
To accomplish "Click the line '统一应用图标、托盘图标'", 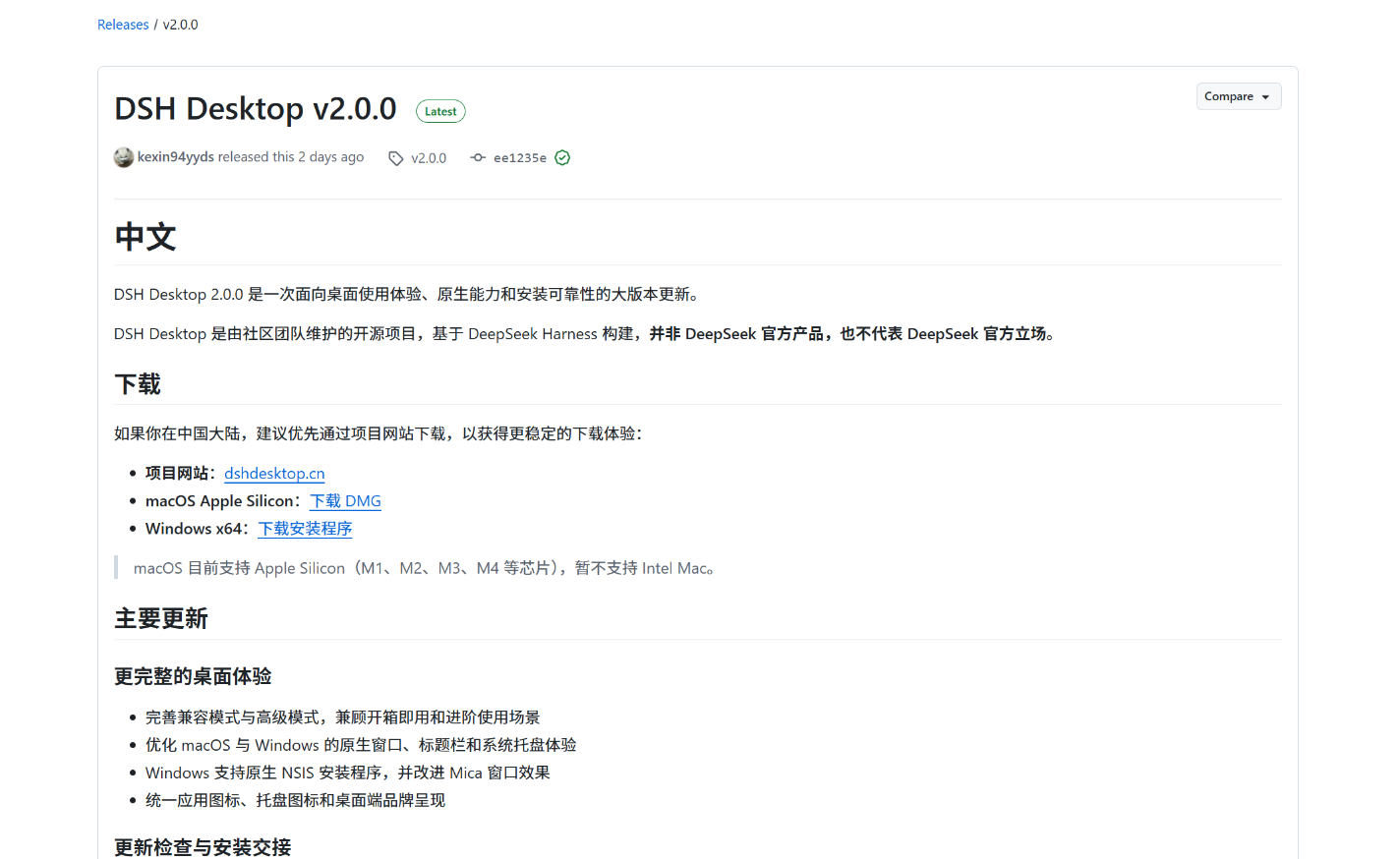I will [295, 800].
